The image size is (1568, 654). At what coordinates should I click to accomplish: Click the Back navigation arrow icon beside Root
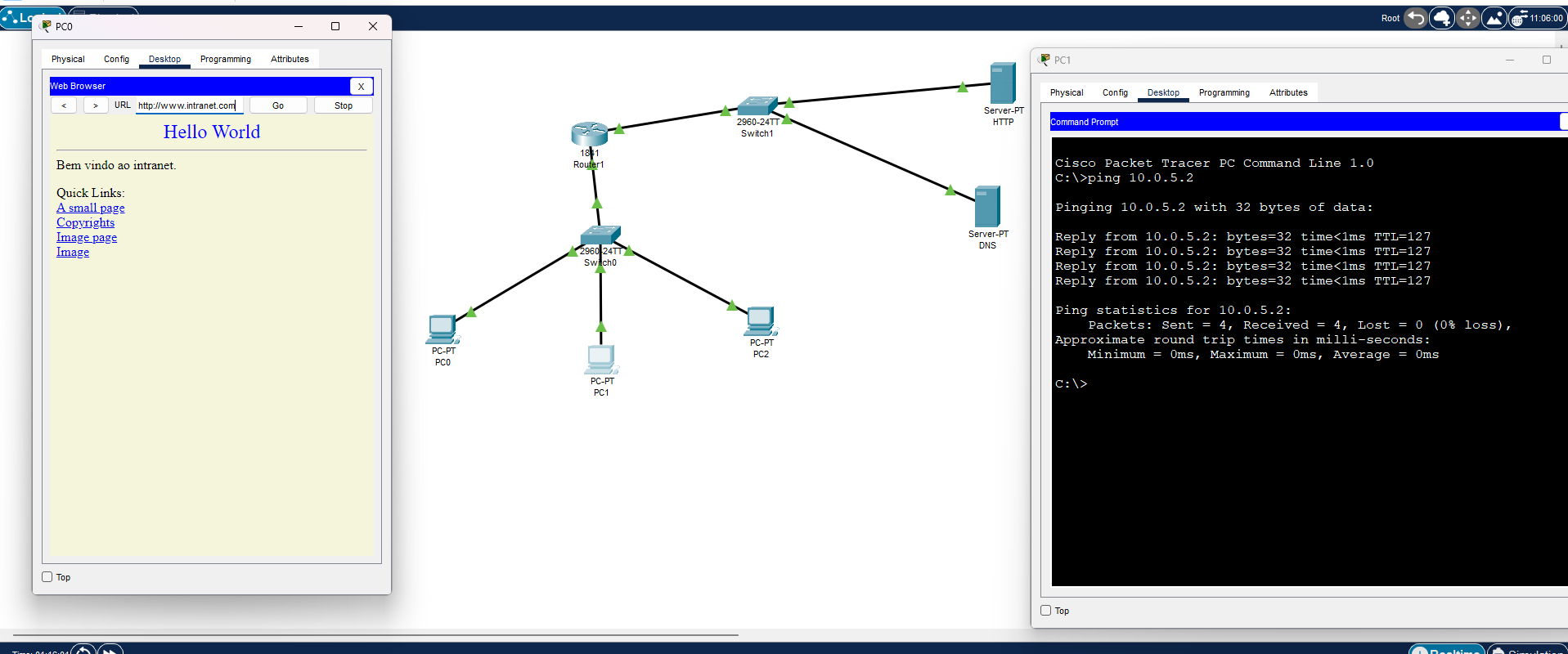(x=1416, y=18)
